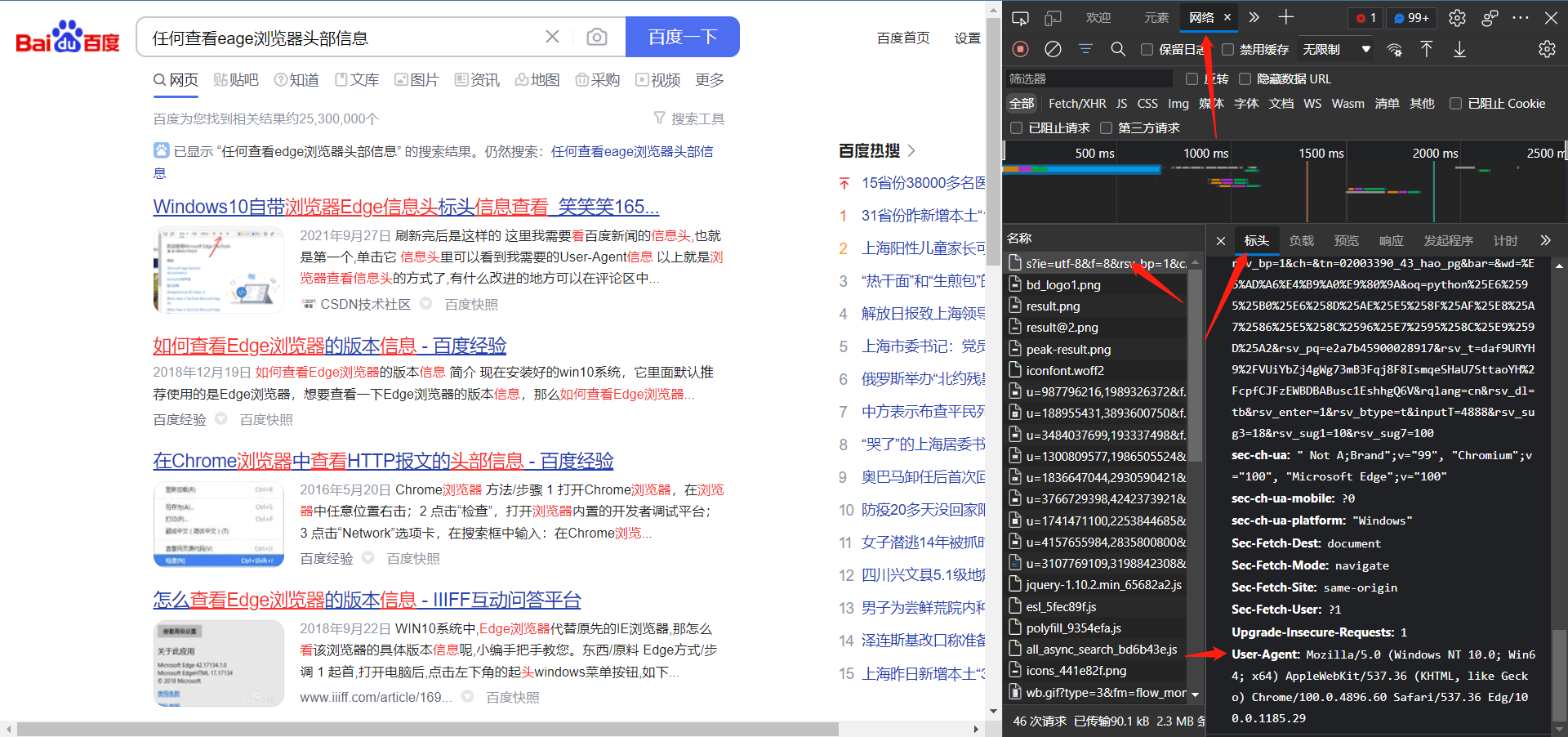The width and height of the screenshot is (1568, 737).
Task: Close the request details pane with the X
Action: (1220, 241)
